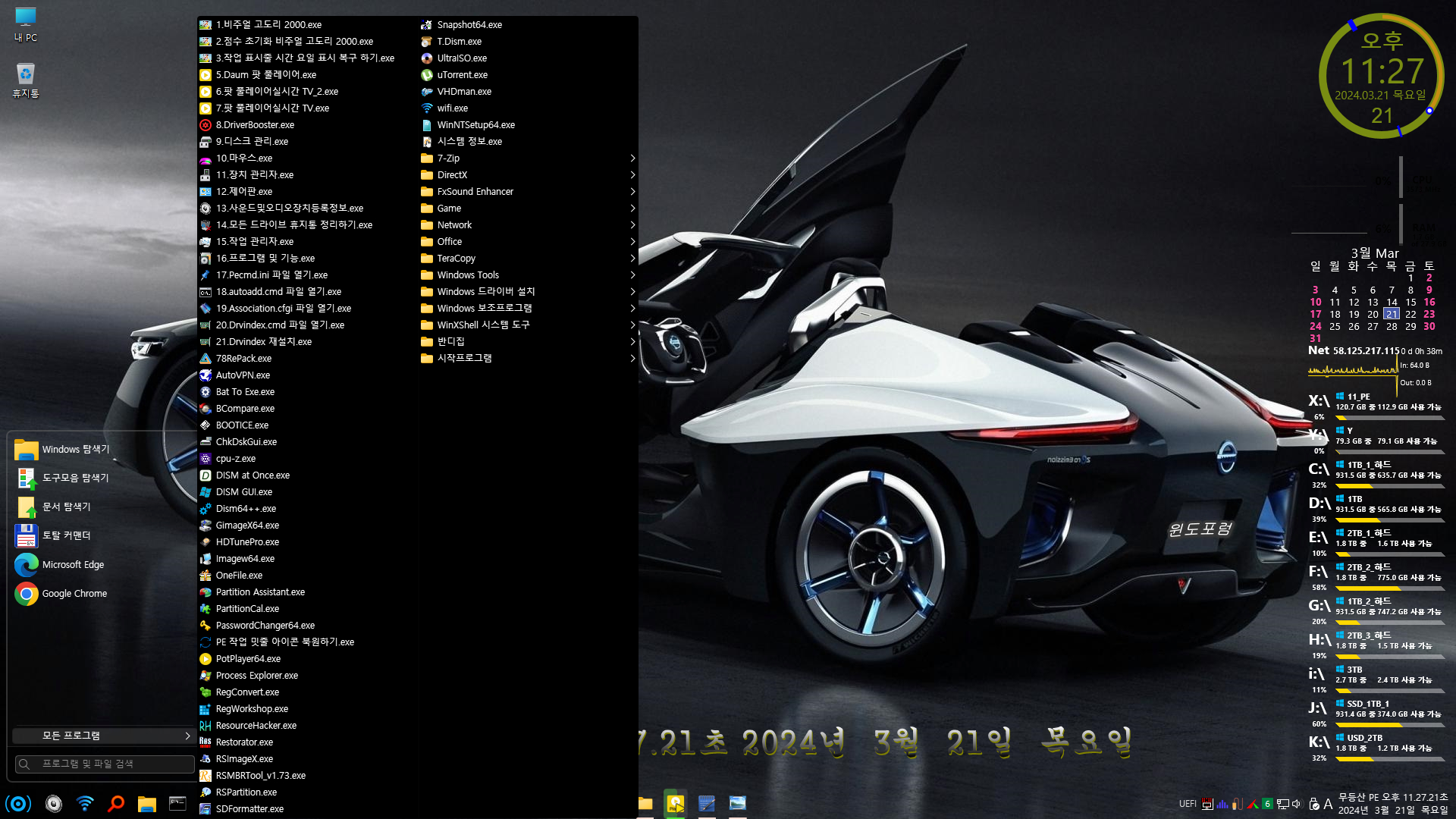Expand the FxSound Enhancer submenu
This screenshot has width=1456, height=819.
(x=528, y=192)
